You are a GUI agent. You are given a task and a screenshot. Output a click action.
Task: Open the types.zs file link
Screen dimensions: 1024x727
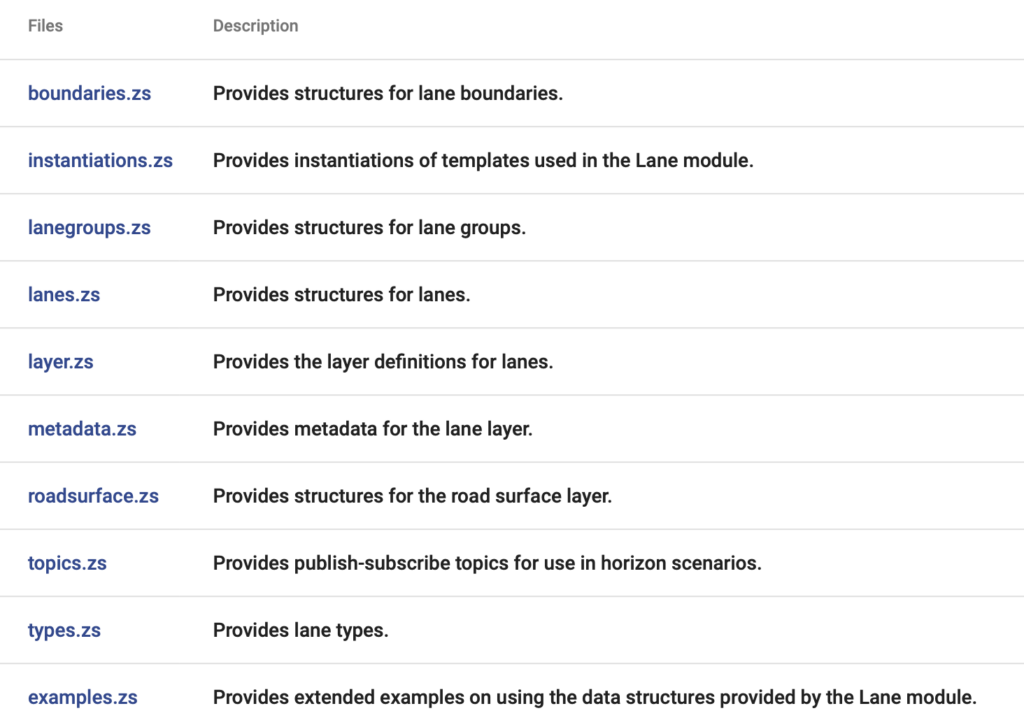pyautogui.click(x=65, y=630)
